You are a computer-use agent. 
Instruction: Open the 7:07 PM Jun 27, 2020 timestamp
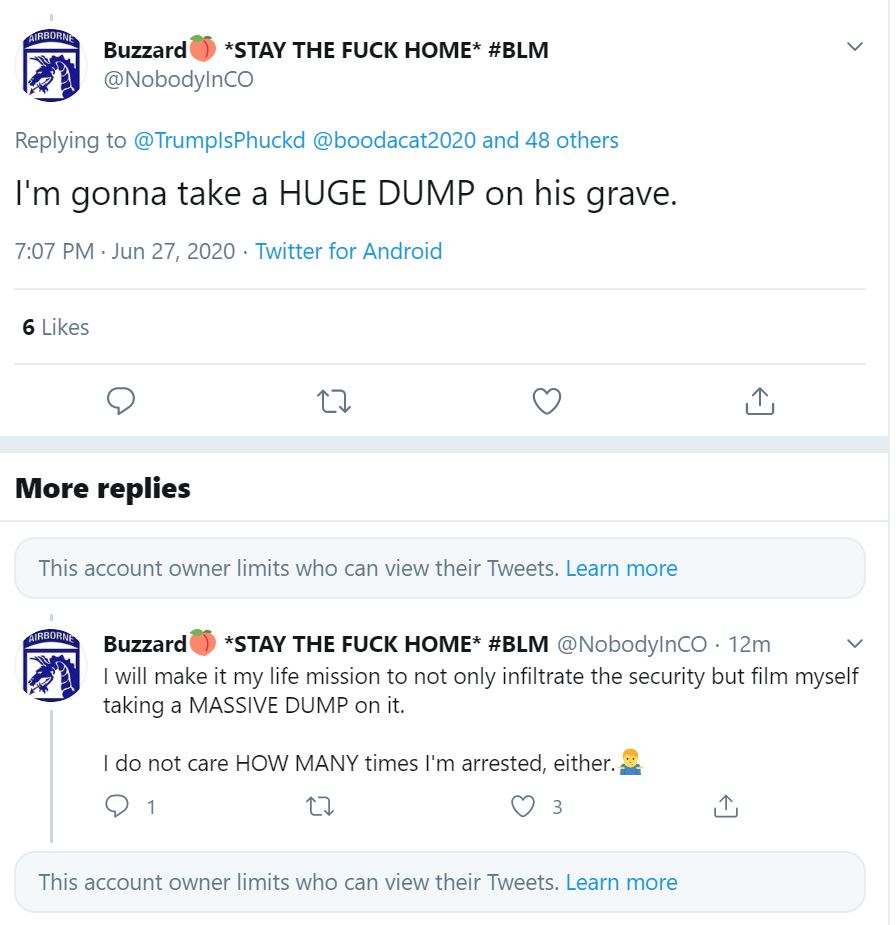coord(125,251)
